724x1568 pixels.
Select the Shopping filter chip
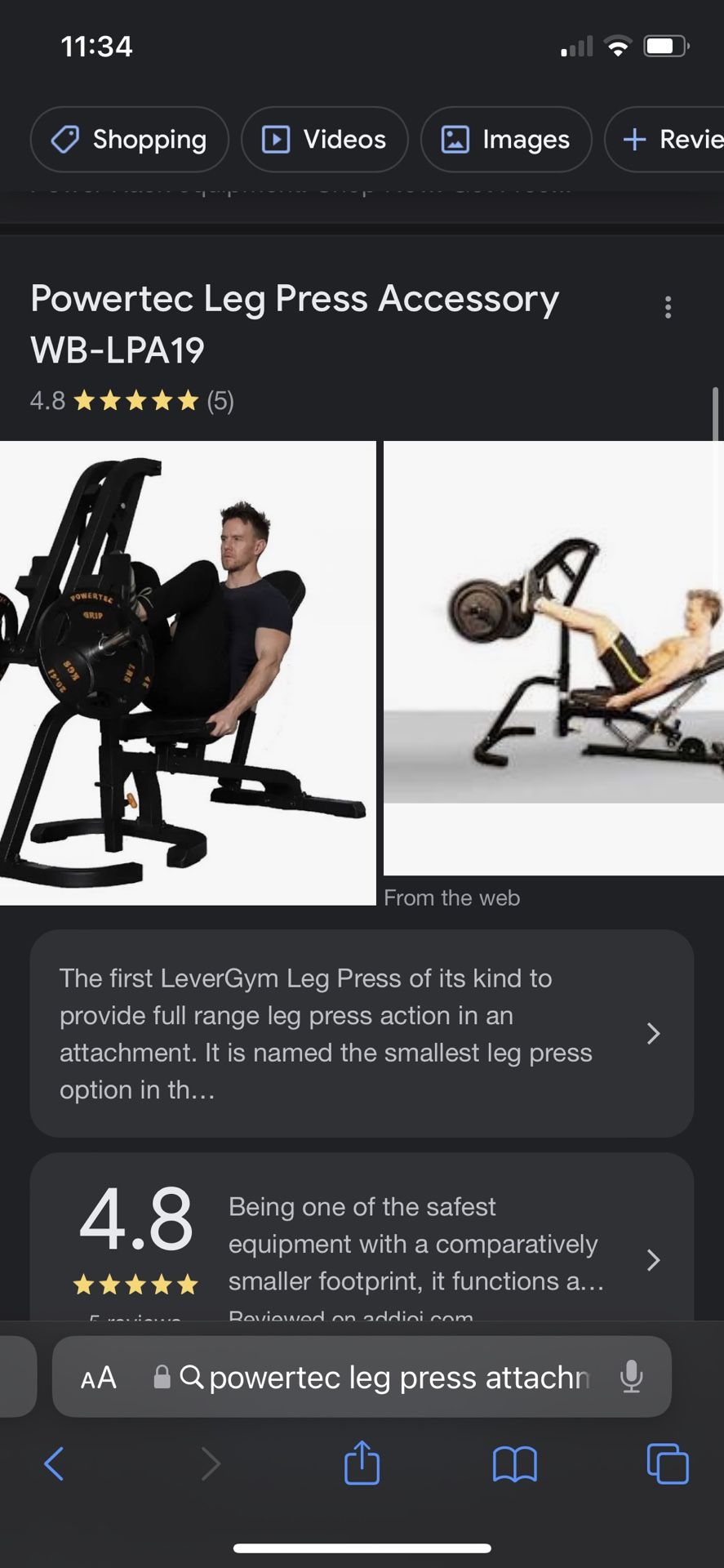click(130, 140)
